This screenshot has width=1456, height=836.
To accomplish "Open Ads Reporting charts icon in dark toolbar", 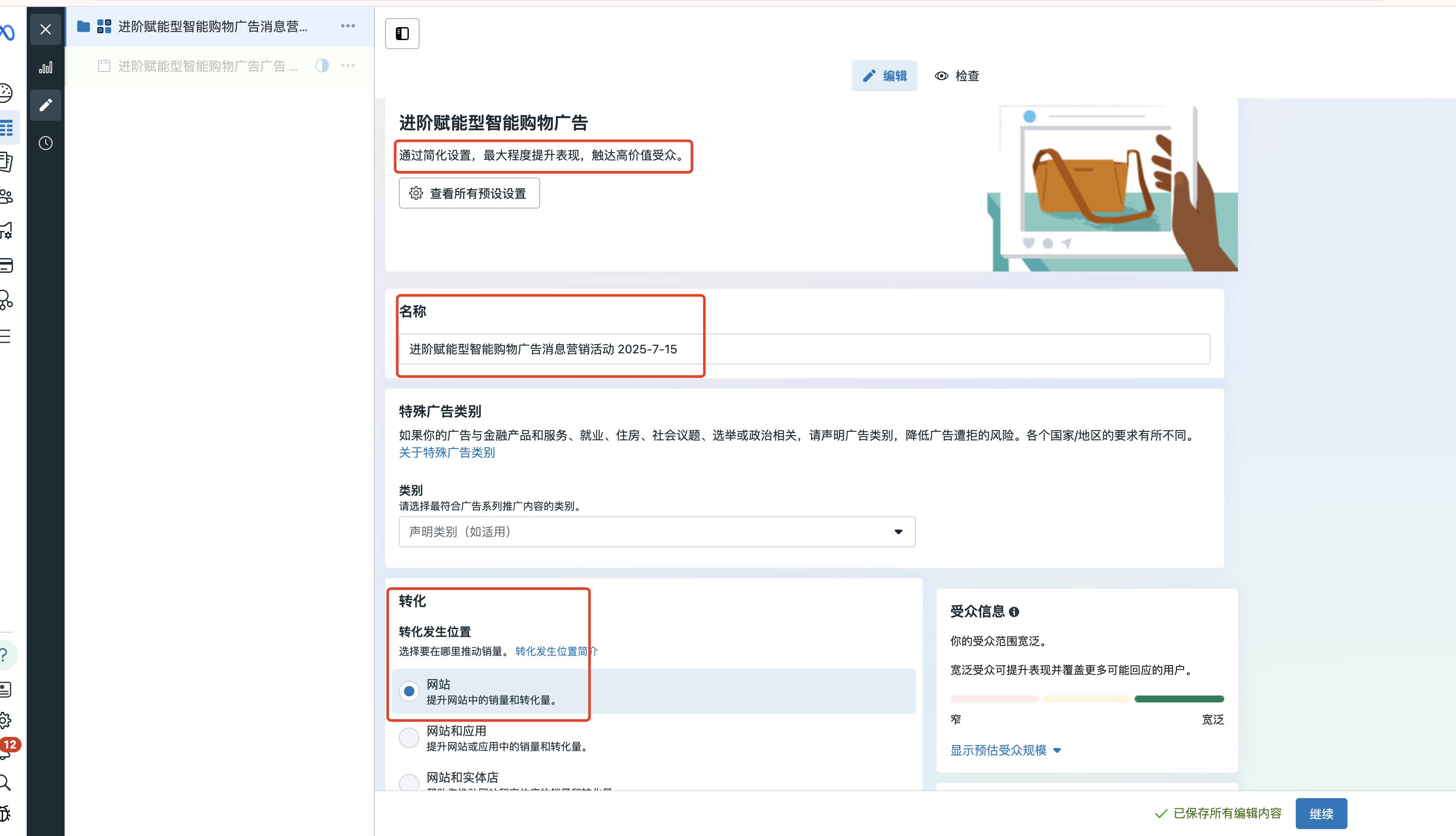I will [x=46, y=67].
